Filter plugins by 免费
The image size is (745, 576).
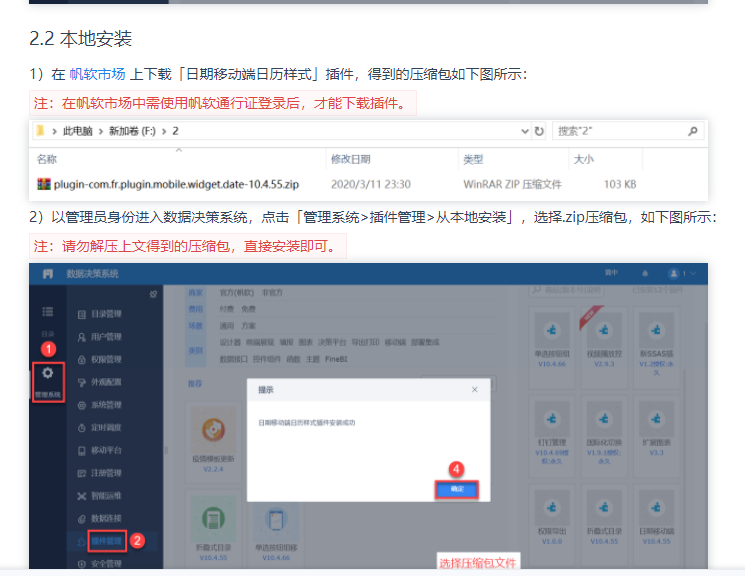248,309
